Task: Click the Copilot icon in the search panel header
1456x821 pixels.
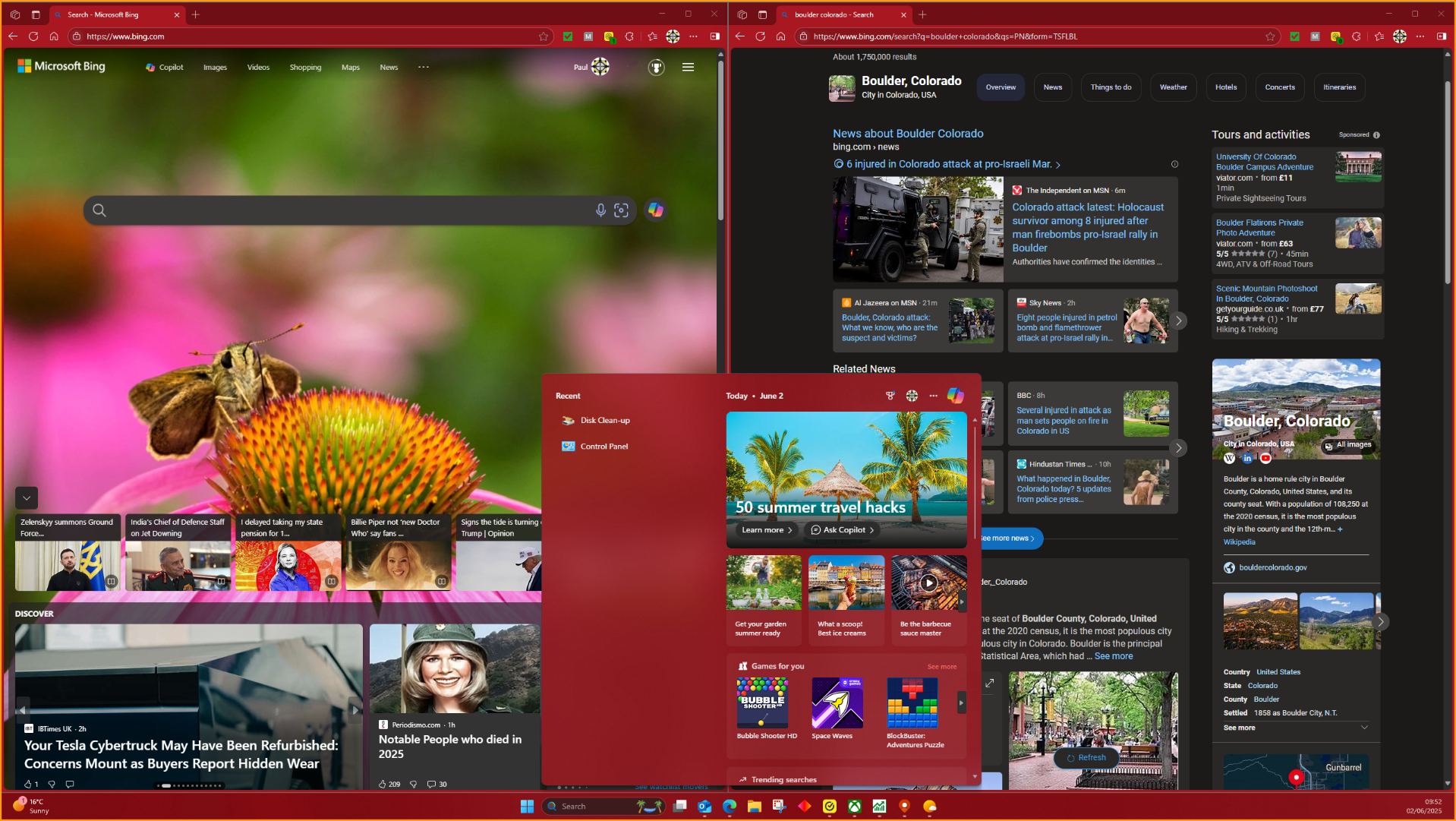Action: tap(955, 396)
